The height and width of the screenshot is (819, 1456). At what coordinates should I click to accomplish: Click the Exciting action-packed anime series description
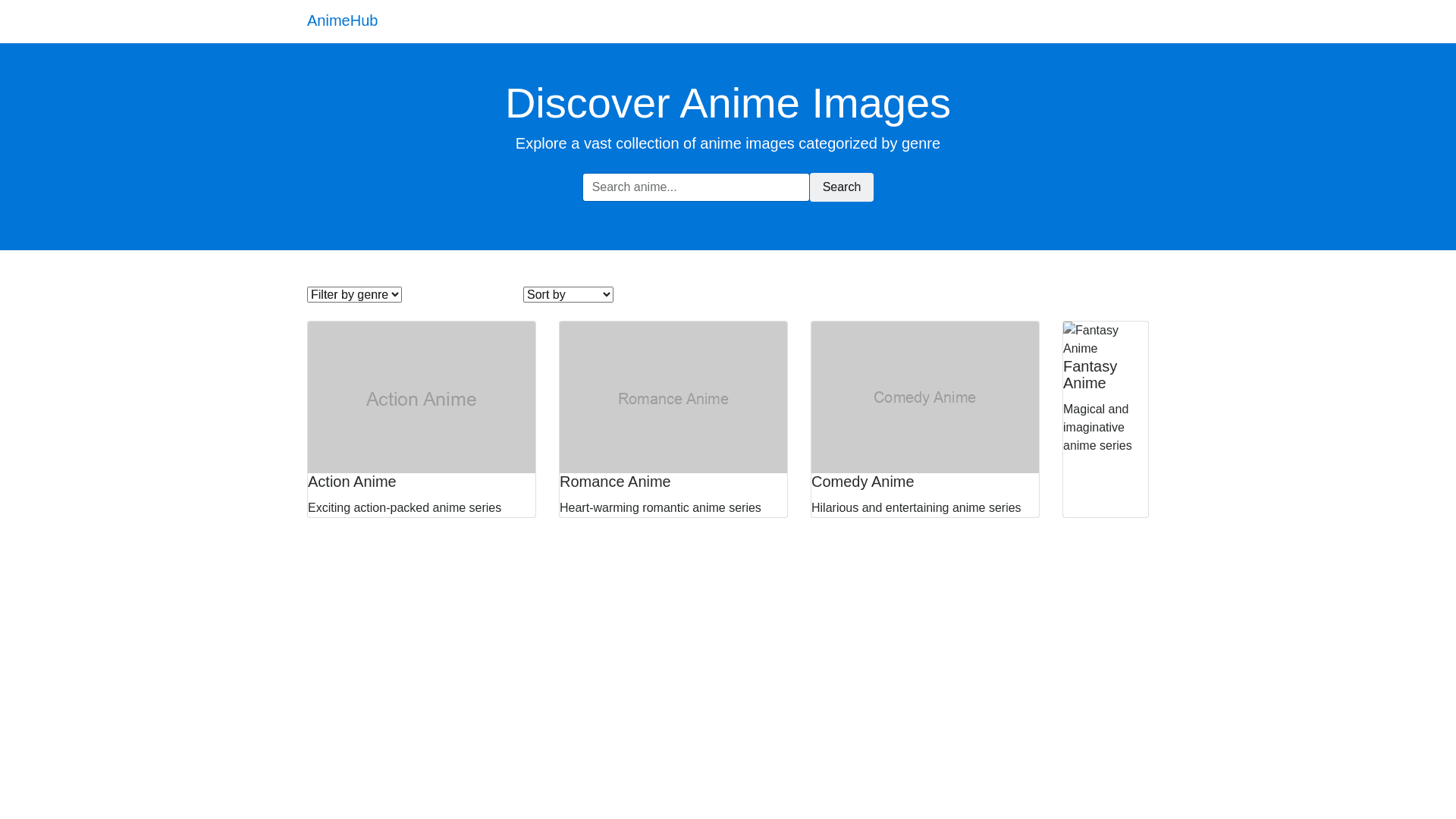404,508
